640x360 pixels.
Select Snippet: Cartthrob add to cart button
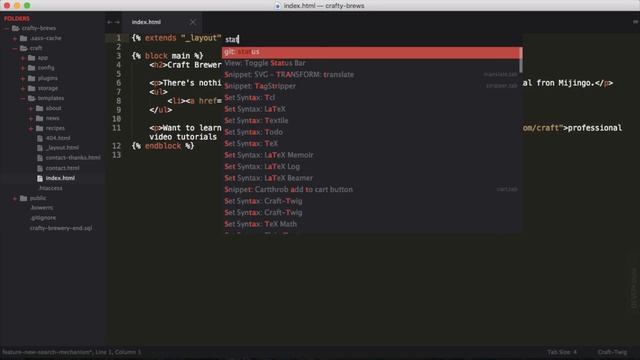[371, 189]
